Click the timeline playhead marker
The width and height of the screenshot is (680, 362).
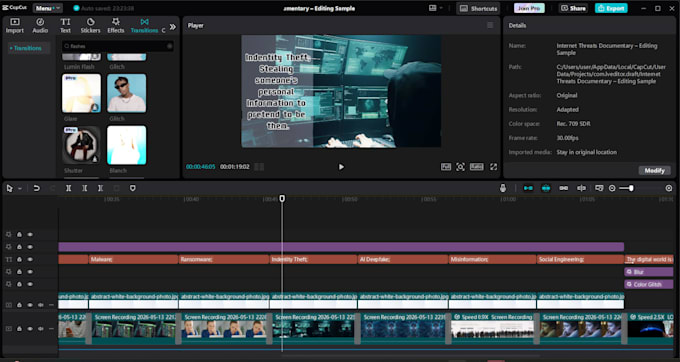(282, 199)
